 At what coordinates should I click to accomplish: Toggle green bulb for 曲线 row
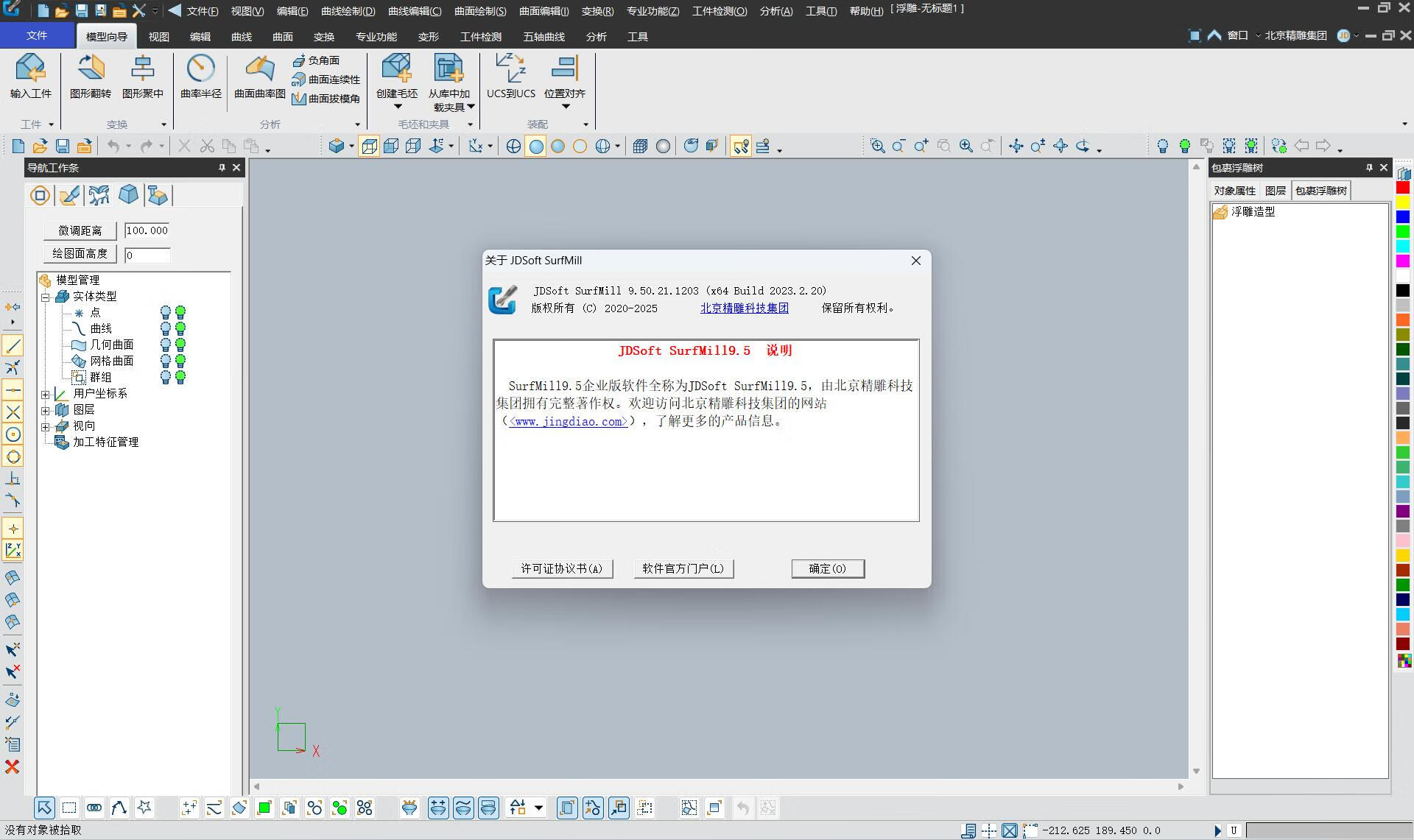180,328
